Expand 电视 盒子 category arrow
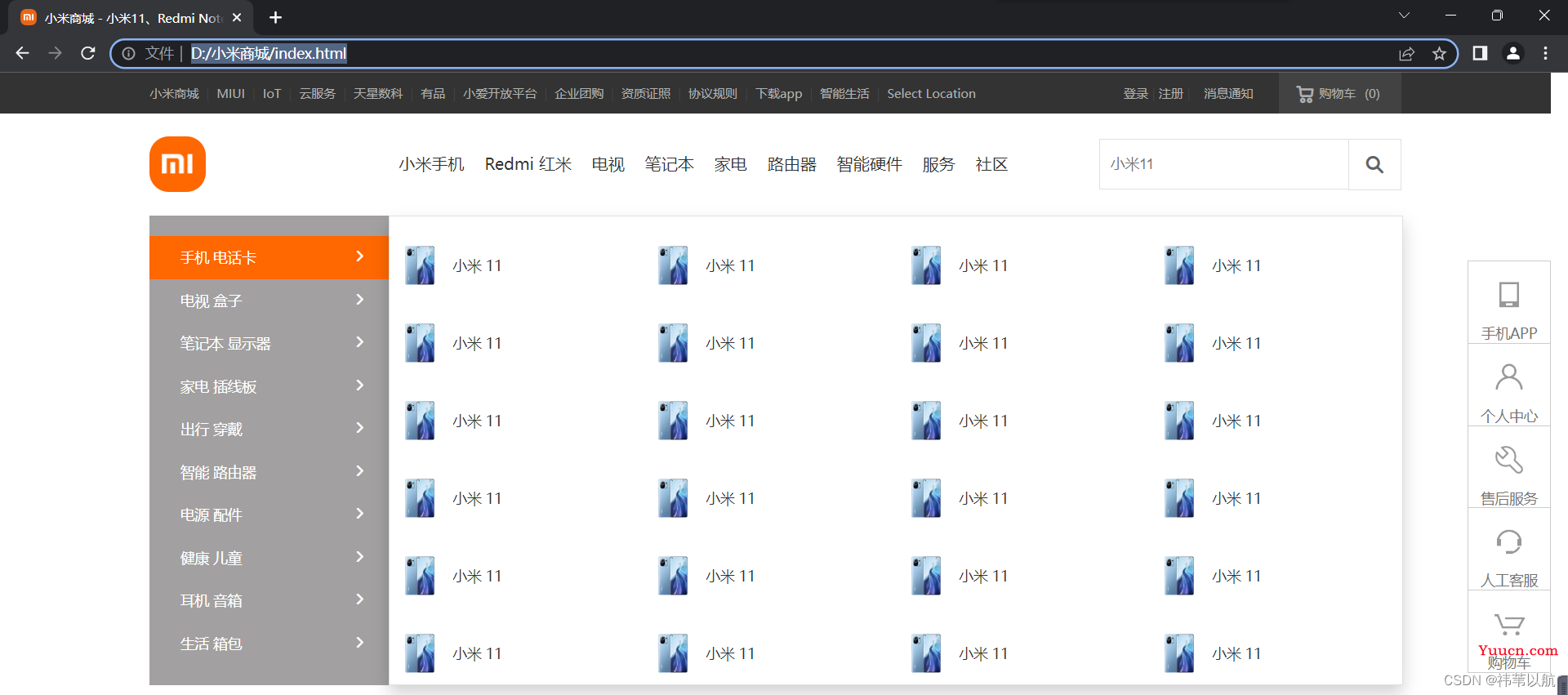Viewport: 1568px width, 695px height. coord(360,300)
